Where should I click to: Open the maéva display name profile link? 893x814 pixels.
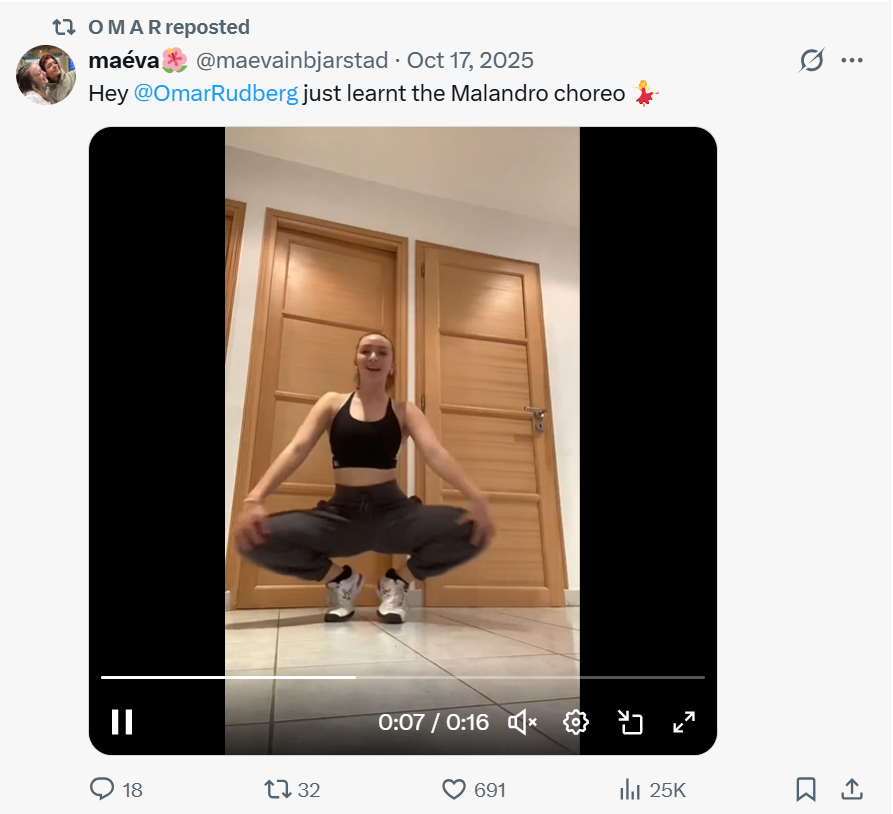(125, 61)
